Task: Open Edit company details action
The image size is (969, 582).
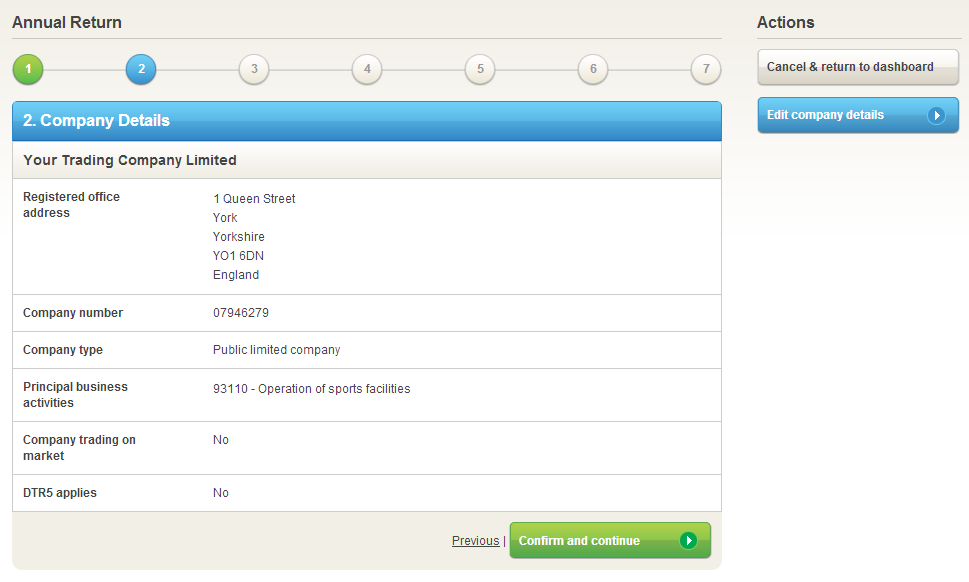Action: [x=826, y=115]
